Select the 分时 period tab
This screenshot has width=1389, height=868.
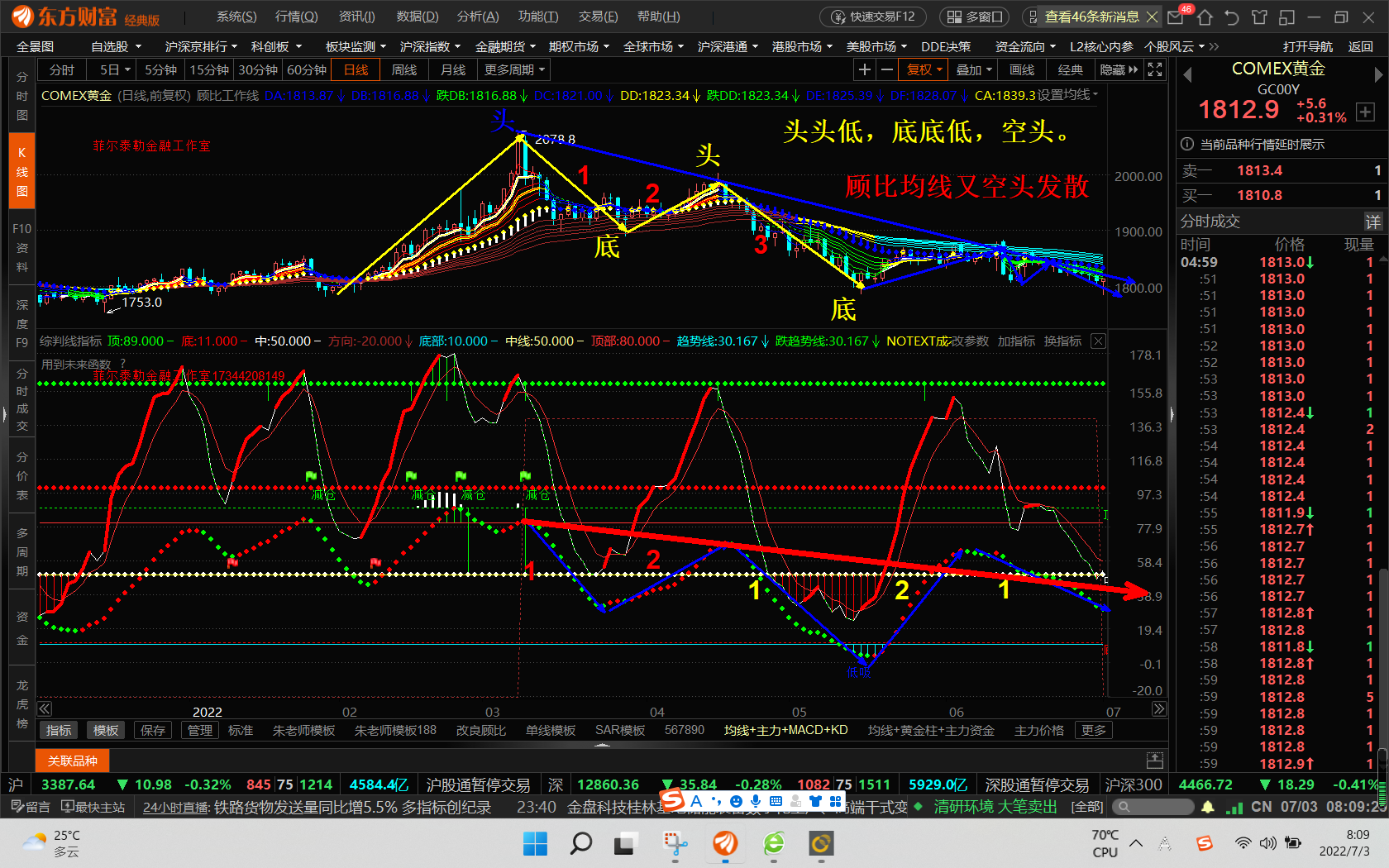point(62,70)
